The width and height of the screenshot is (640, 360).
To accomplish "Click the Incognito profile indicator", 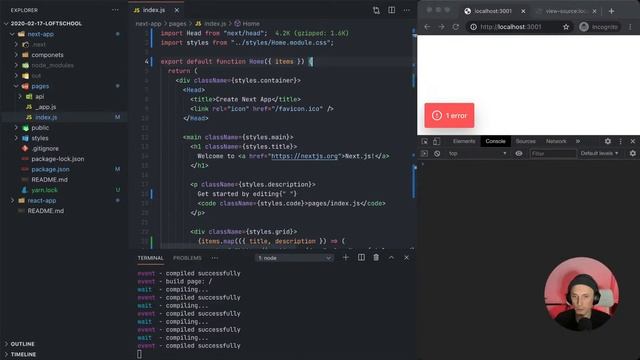I will pyautogui.click(x=599, y=27).
